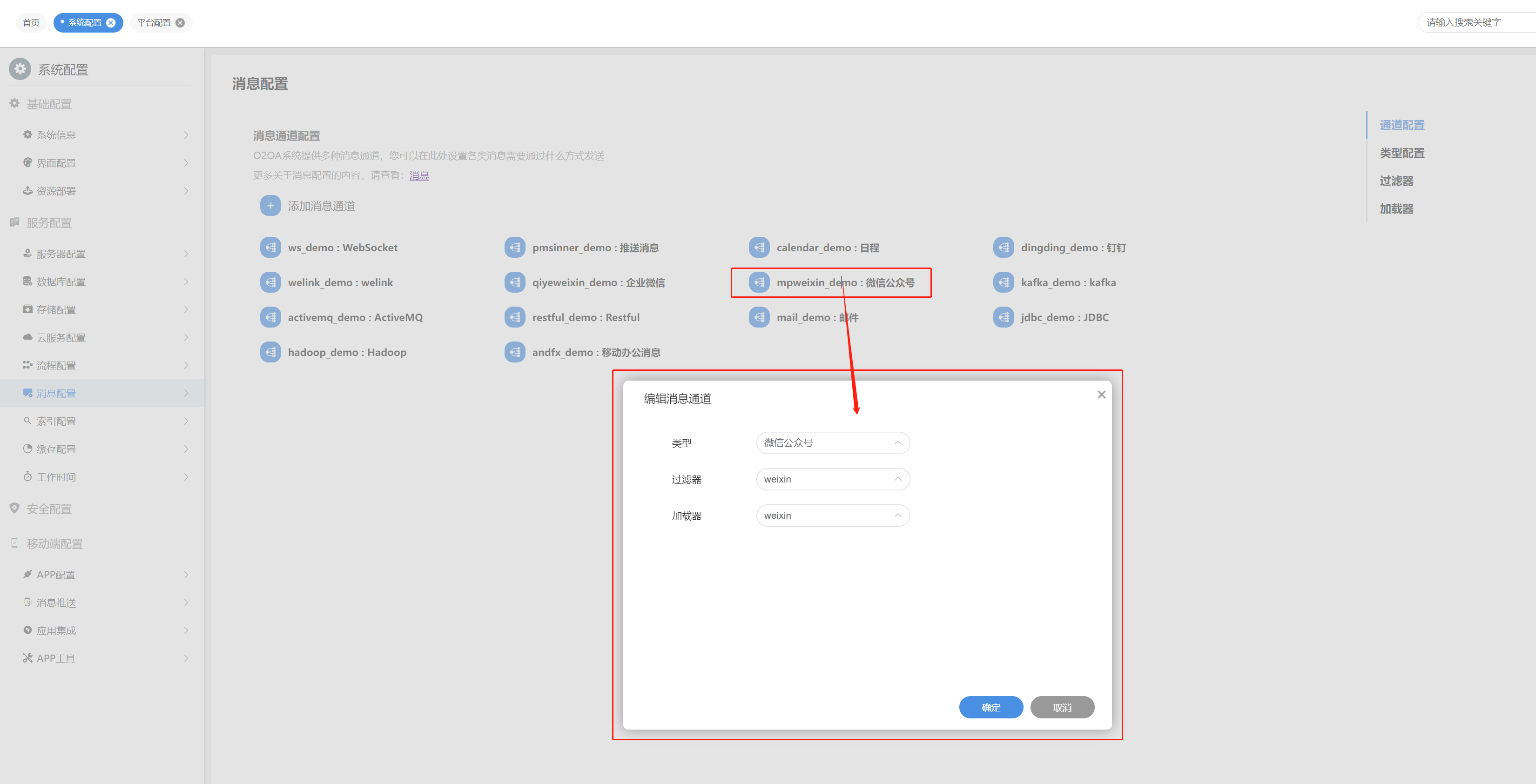Click the hadoop_demo channel icon
The image size is (1536, 784).
click(270, 352)
